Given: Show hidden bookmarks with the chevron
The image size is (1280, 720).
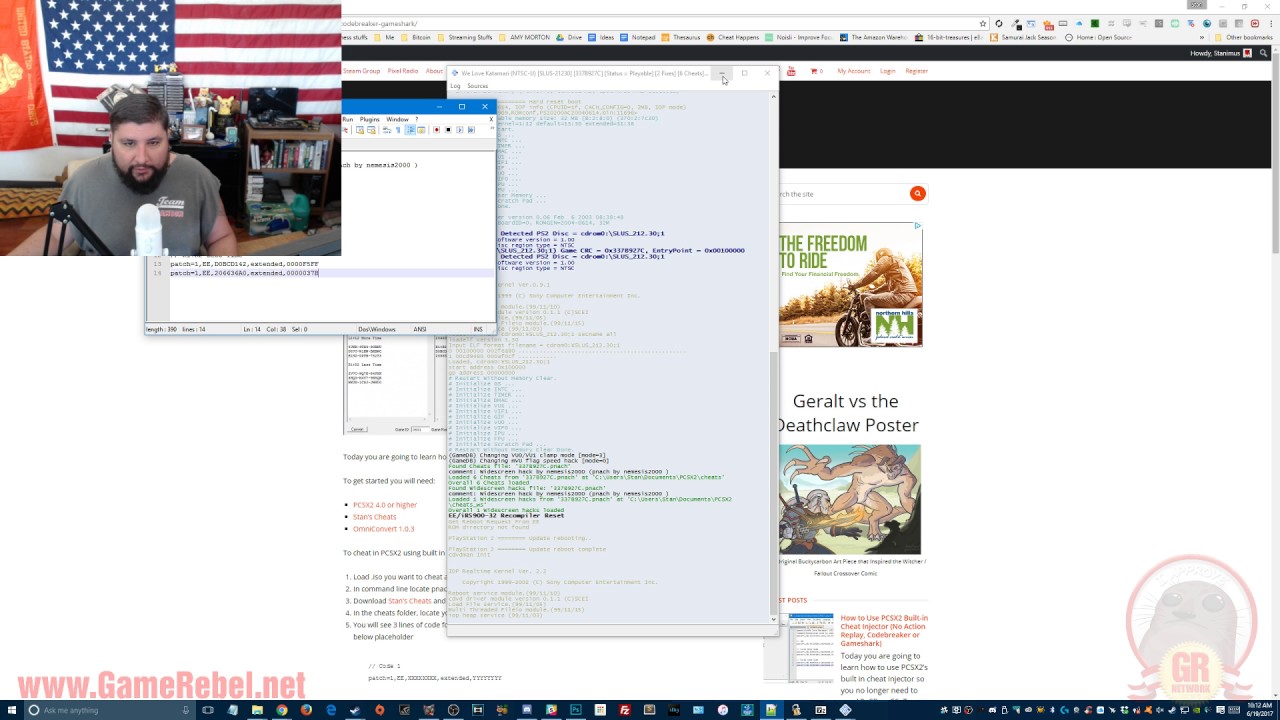Looking at the screenshot, I should (x=1202, y=37).
